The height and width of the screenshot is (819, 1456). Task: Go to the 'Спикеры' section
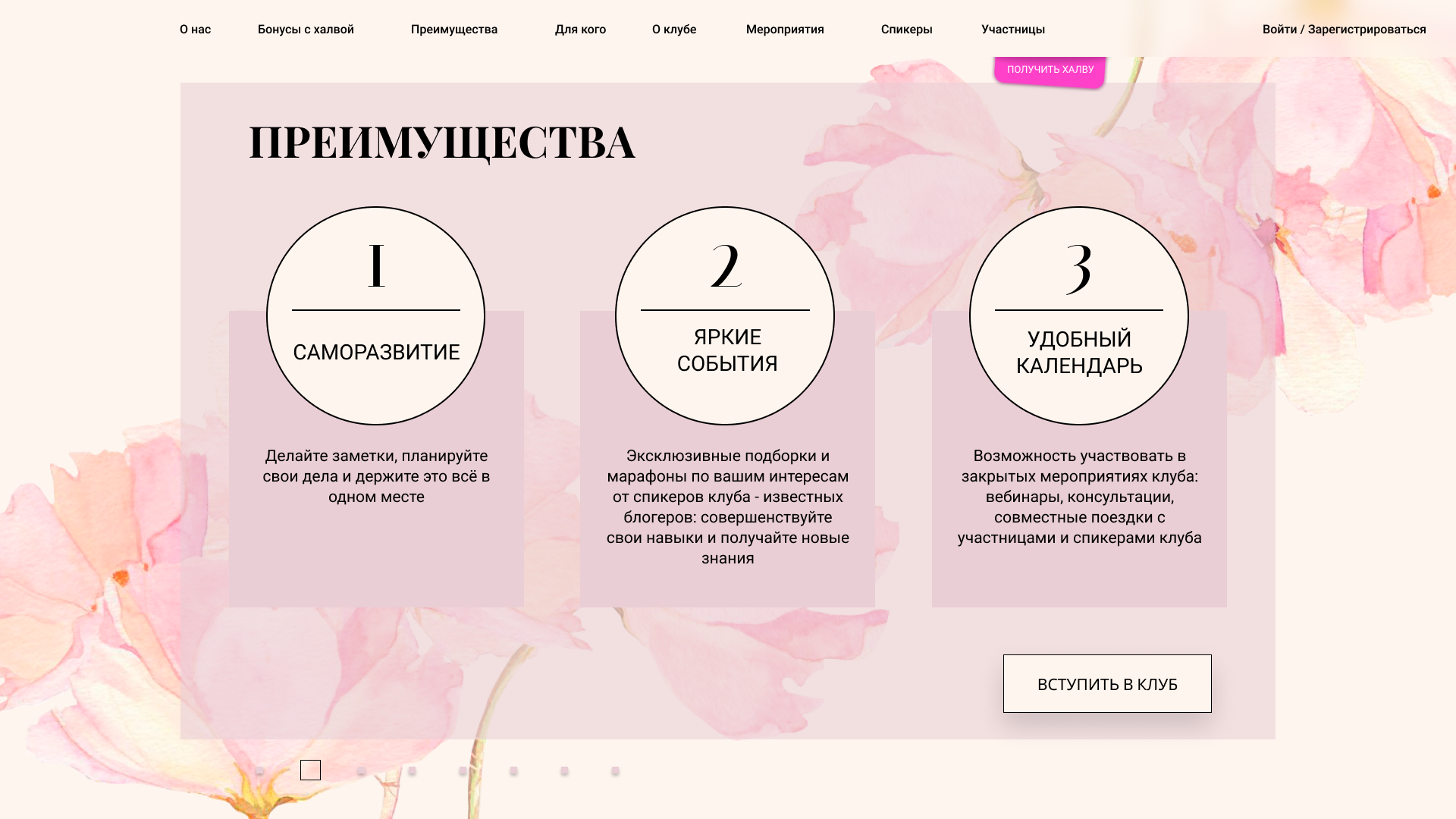pyautogui.click(x=907, y=30)
